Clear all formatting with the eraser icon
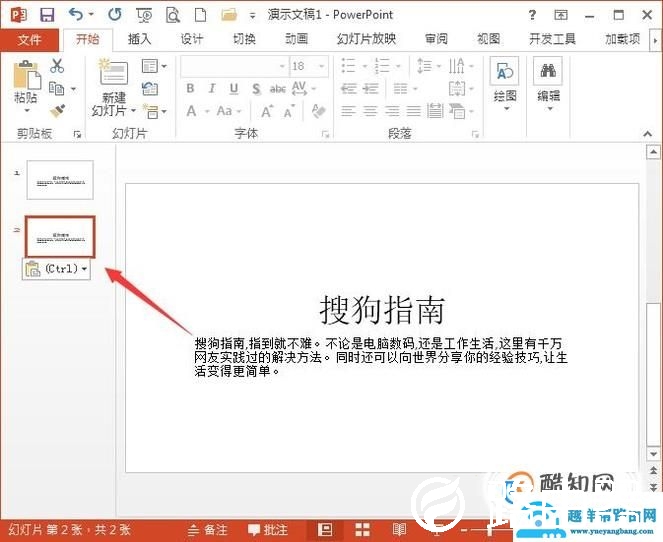This screenshot has width=663, height=542. [x=318, y=111]
